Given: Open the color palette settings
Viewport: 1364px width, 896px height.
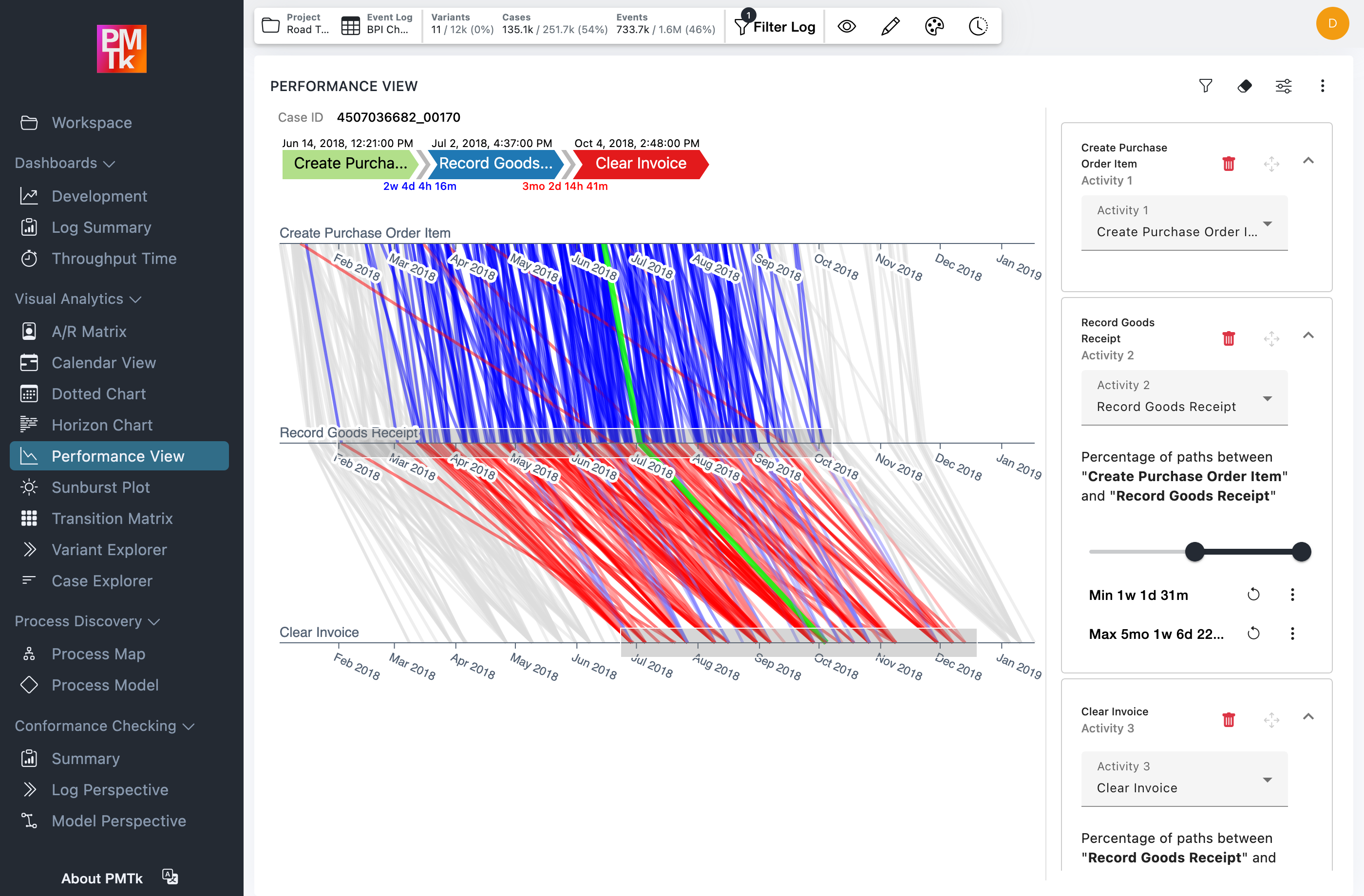Looking at the screenshot, I should (x=934, y=26).
